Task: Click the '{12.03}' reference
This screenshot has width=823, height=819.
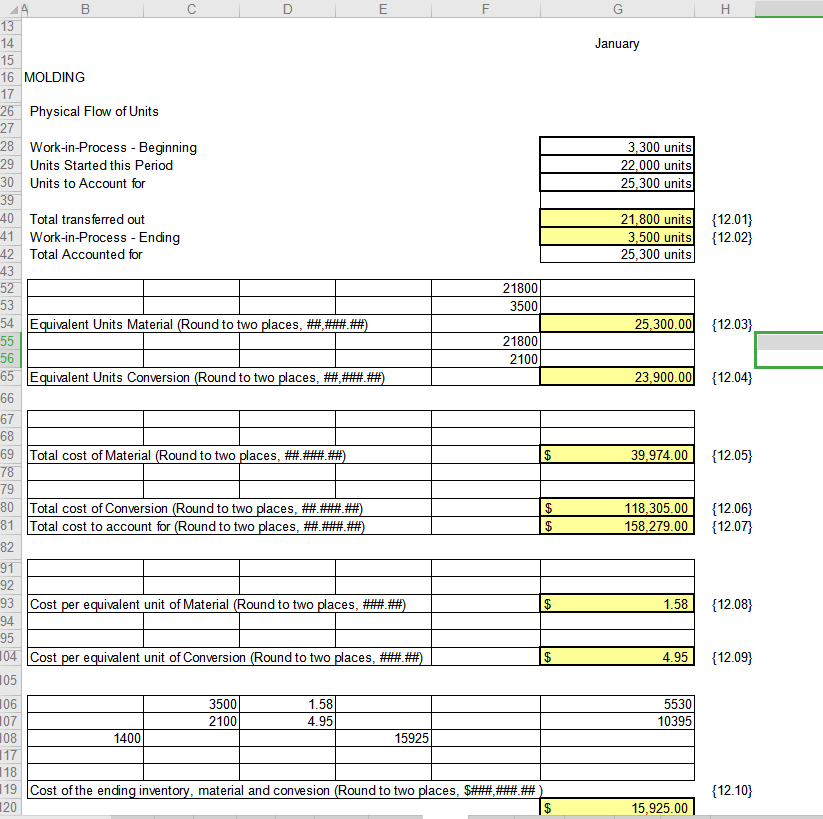Action: click(x=732, y=324)
